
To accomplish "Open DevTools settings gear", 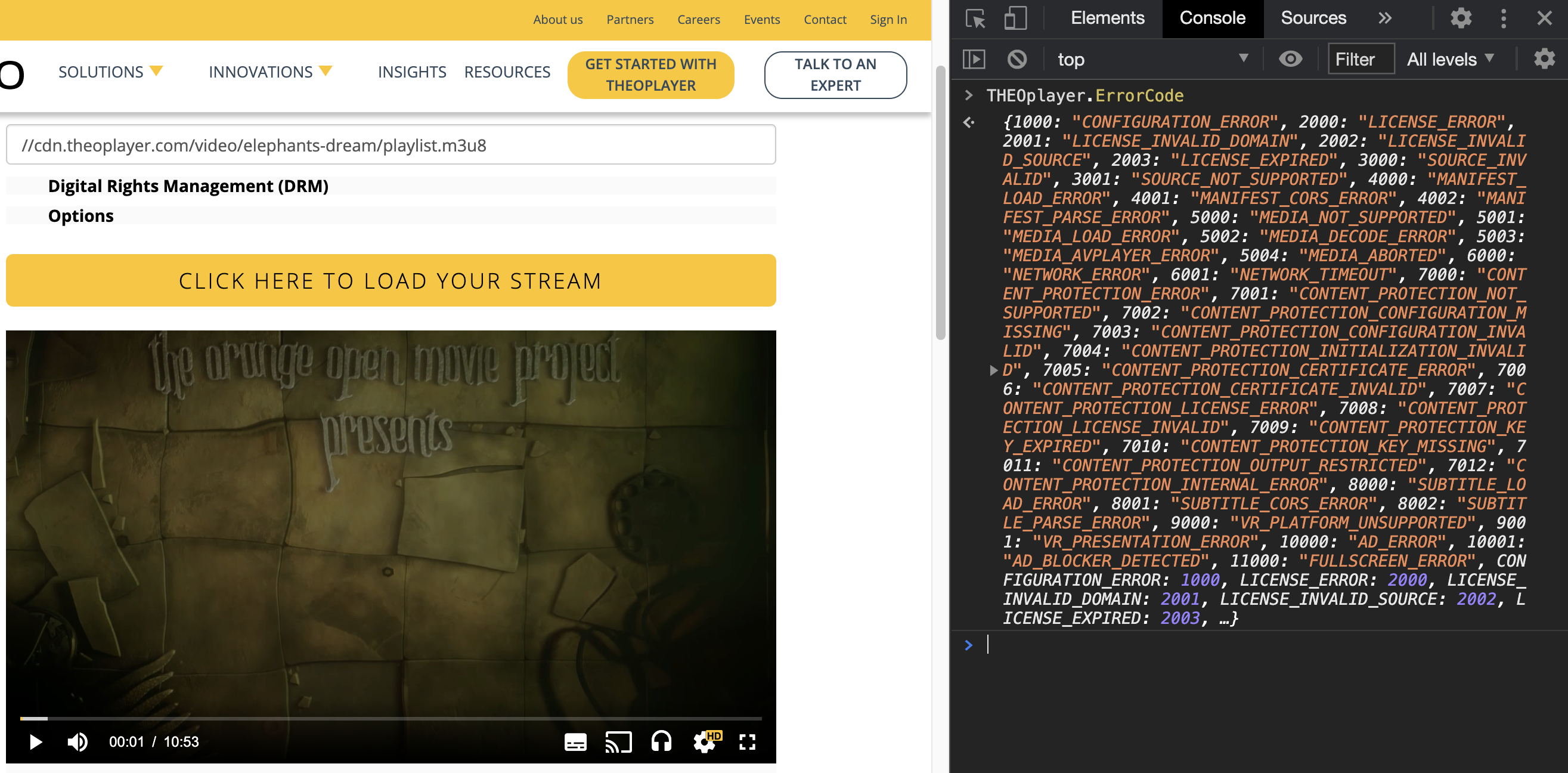I will 1461,18.
